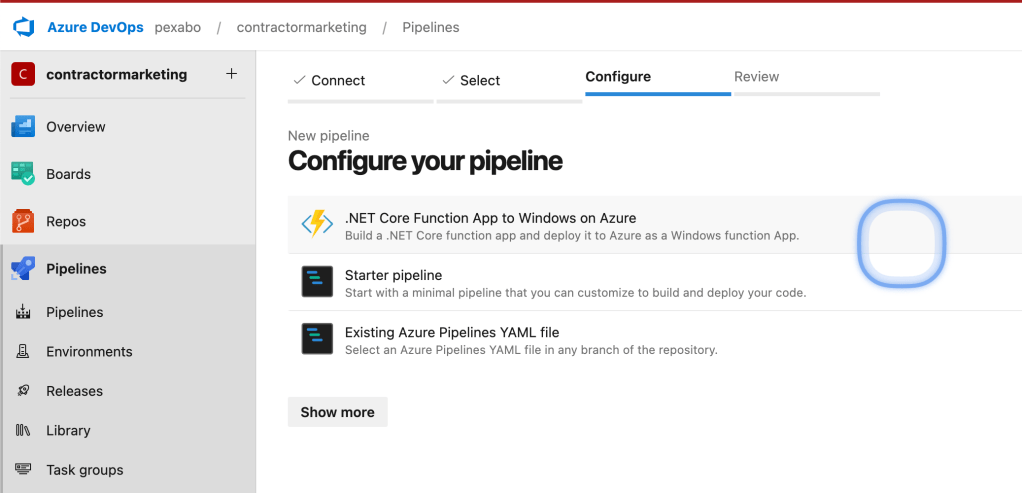Viewport: 1022px width, 493px height.
Task: Click the Repos icon in the sidebar
Action: point(23,222)
